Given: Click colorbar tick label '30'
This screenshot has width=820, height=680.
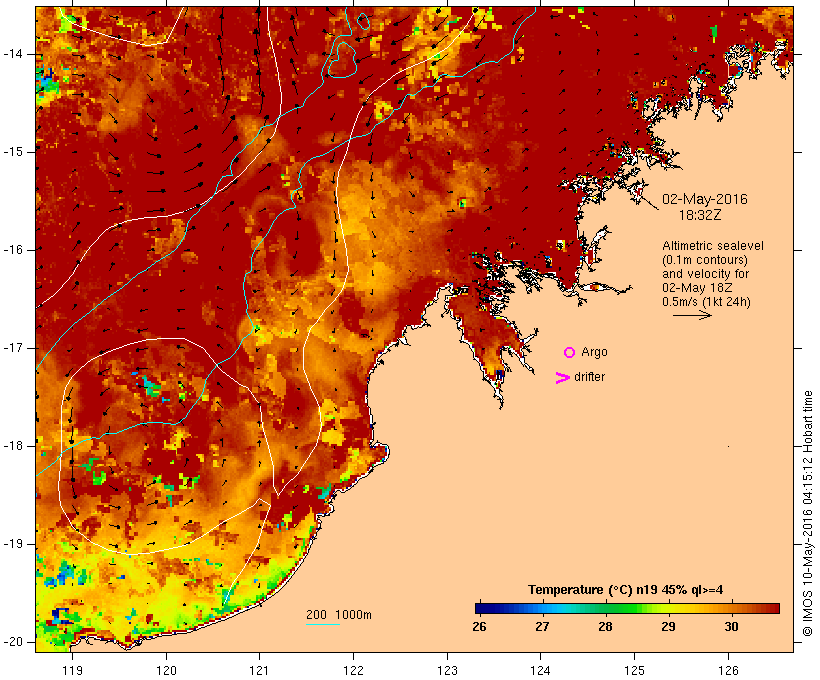Looking at the screenshot, I should pos(731,627).
